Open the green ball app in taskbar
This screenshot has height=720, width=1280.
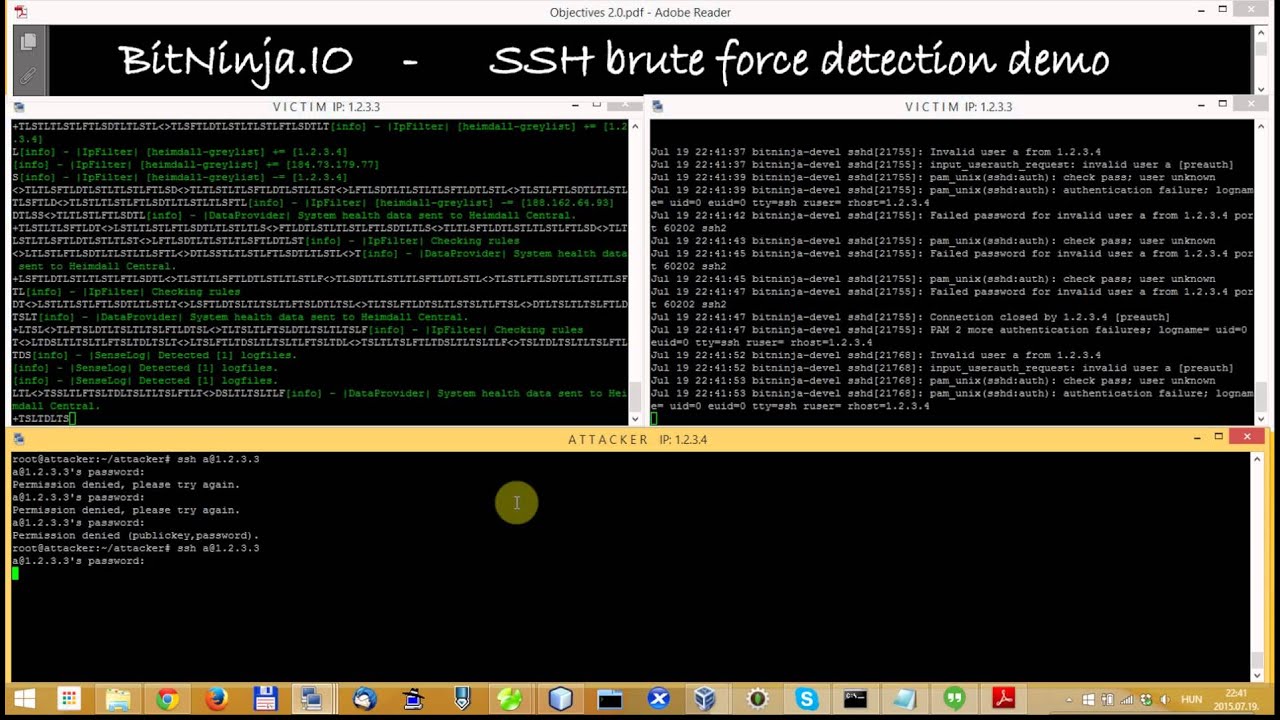[x=511, y=699]
